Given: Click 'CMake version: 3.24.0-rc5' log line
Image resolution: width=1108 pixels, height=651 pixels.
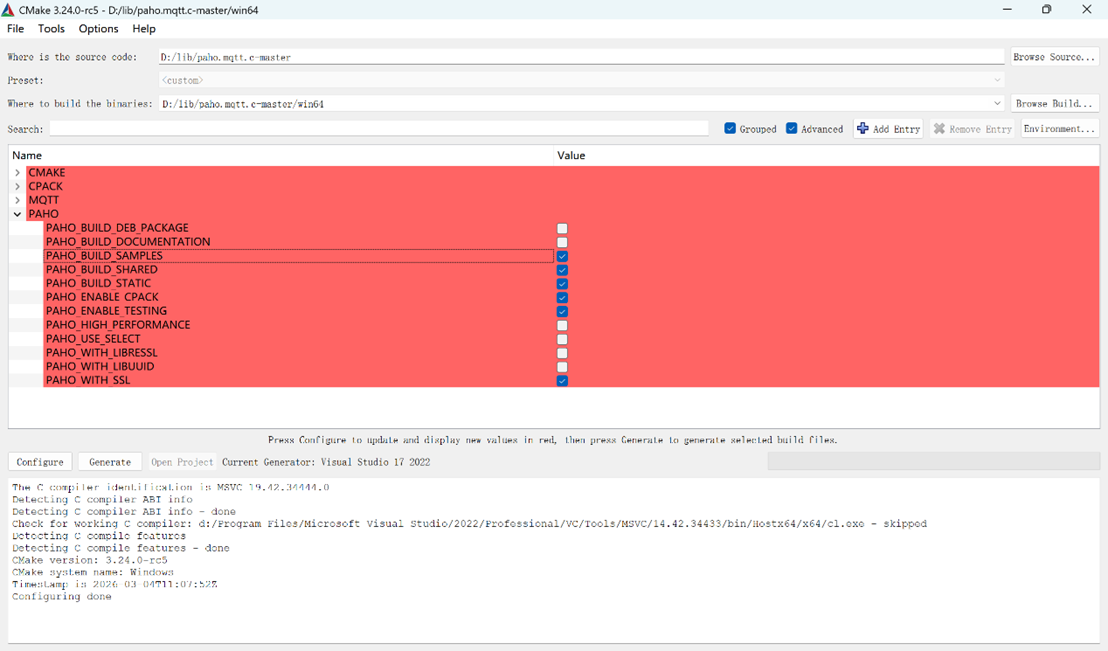Looking at the screenshot, I should click(x=90, y=560).
